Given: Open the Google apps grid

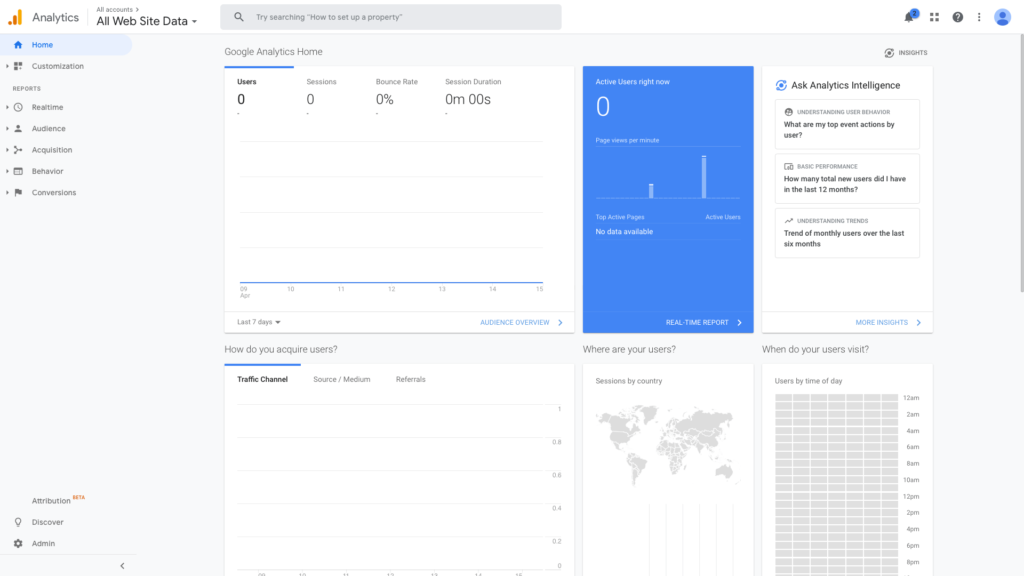Looking at the screenshot, I should pyautogui.click(x=934, y=16).
